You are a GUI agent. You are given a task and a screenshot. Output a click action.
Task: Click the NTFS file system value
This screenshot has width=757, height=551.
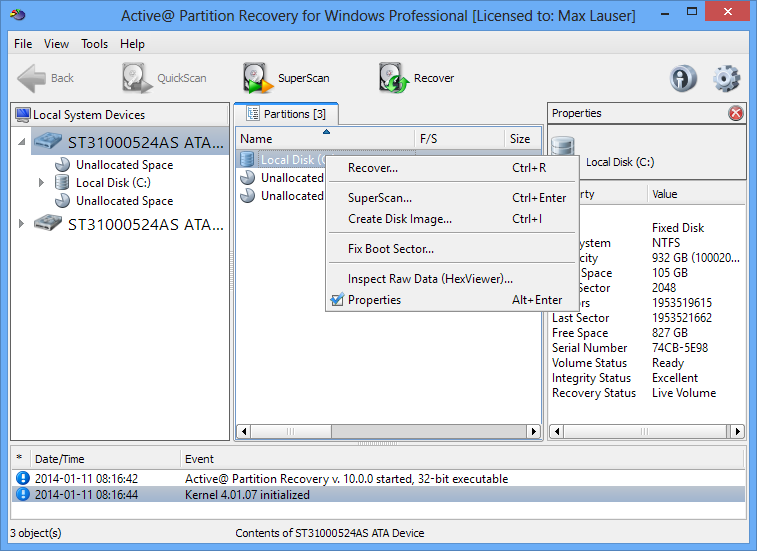666,242
